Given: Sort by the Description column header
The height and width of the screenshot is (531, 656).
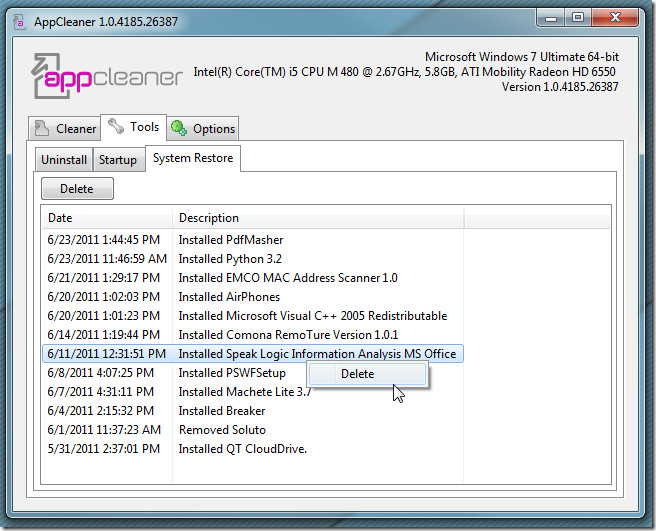Looking at the screenshot, I should tap(318, 218).
